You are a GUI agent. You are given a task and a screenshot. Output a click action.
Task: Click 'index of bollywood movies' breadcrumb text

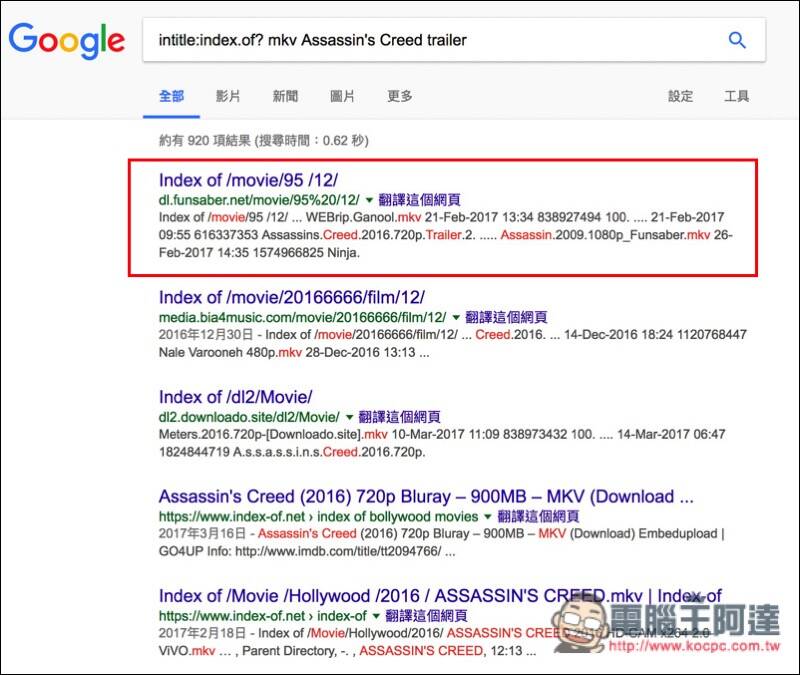pyautogui.click(x=397, y=516)
